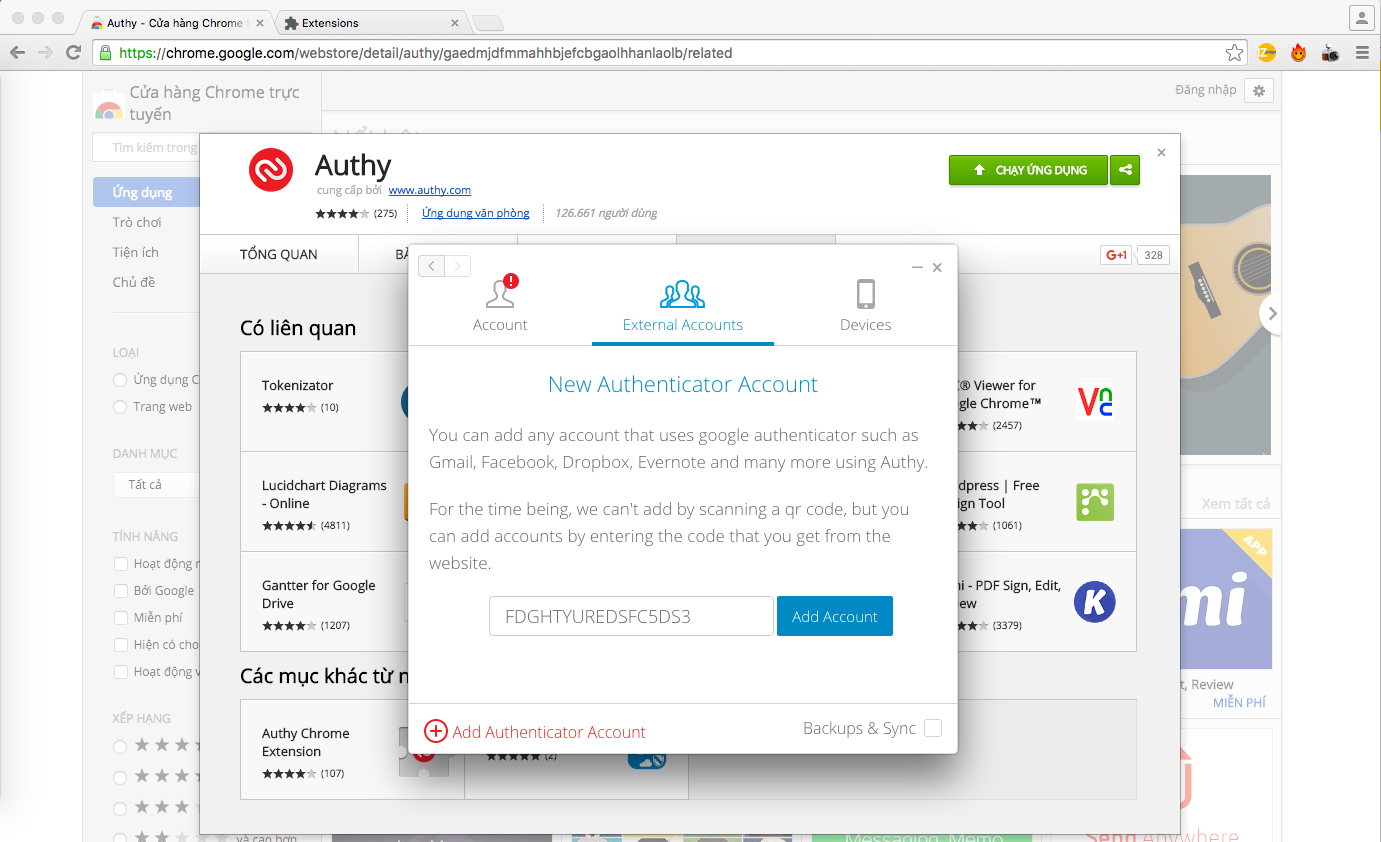Click the Xem tất cả link
1381x842 pixels.
coord(1236,504)
